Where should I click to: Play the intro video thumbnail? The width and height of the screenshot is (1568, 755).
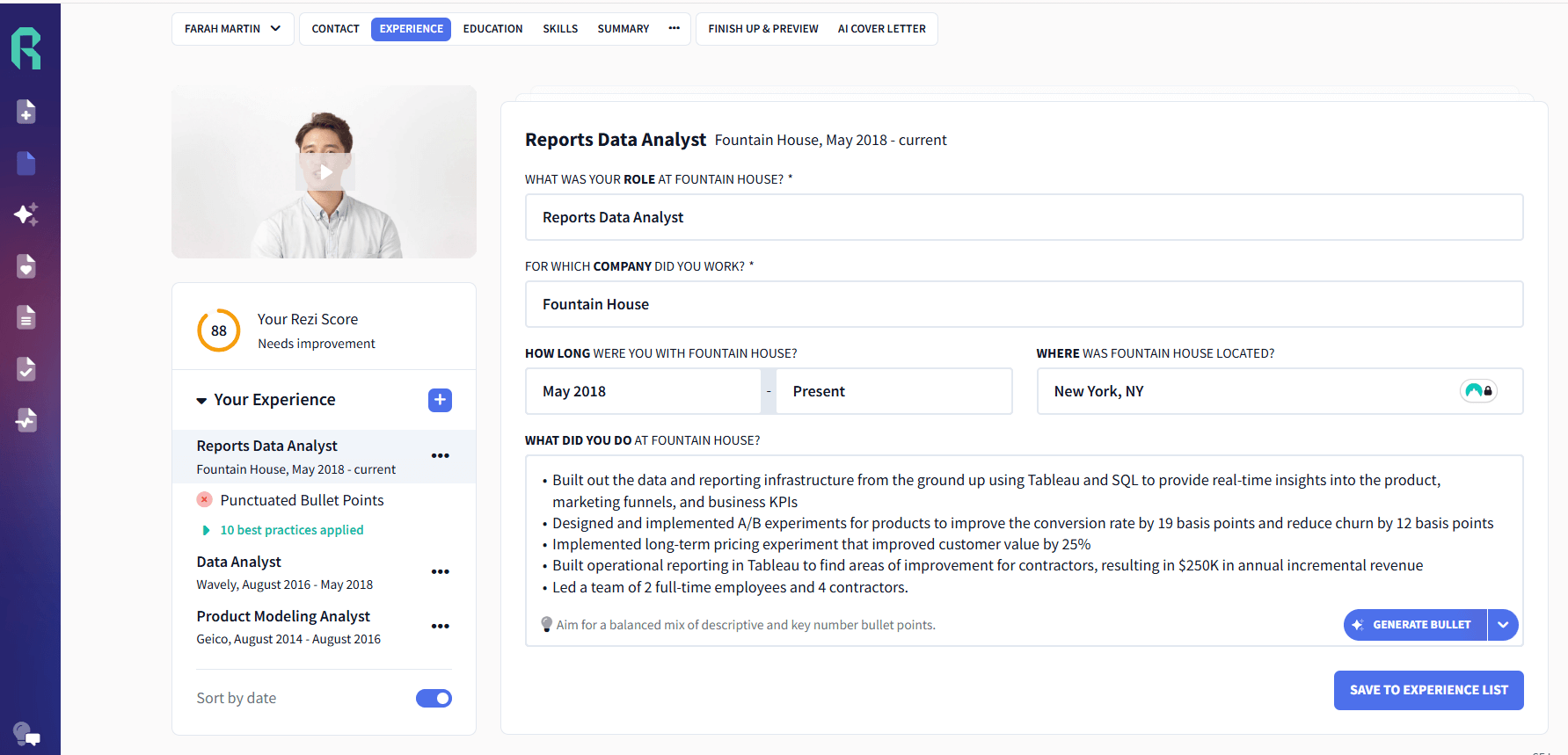click(325, 172)
